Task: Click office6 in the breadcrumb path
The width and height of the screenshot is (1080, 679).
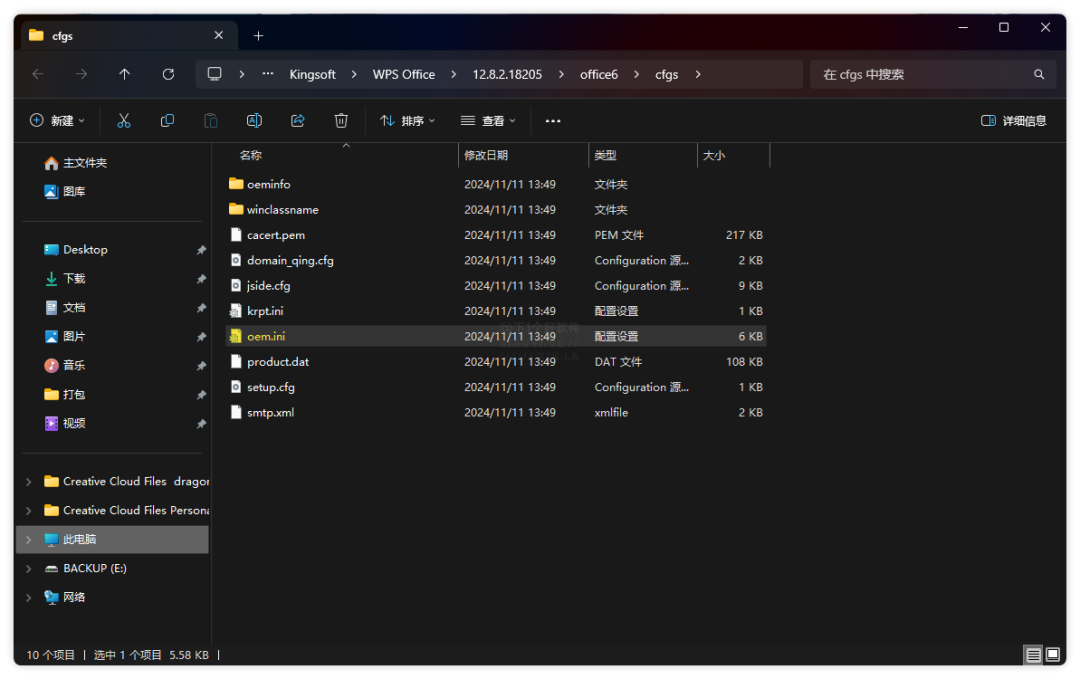Action: [x=599, y=74]
